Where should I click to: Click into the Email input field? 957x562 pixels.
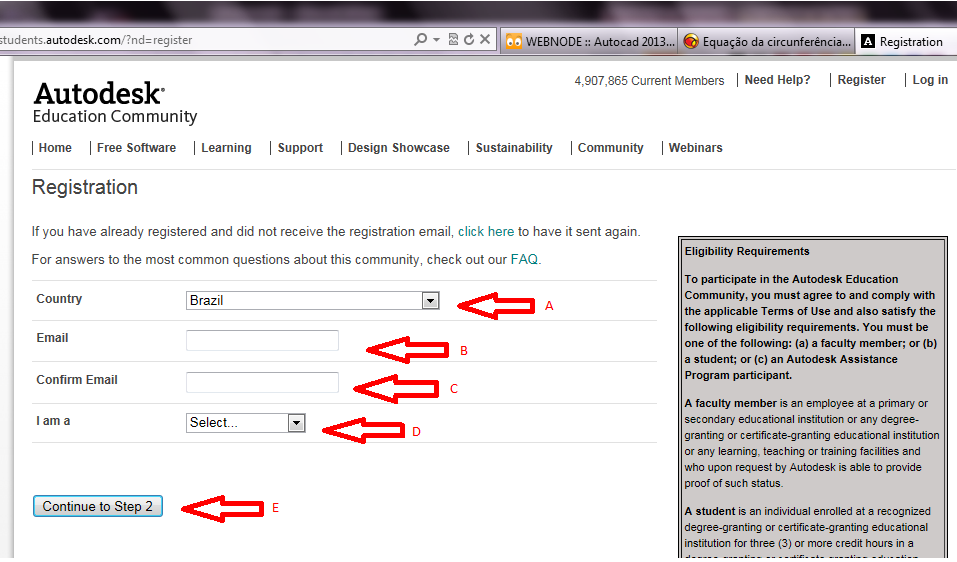262,340
